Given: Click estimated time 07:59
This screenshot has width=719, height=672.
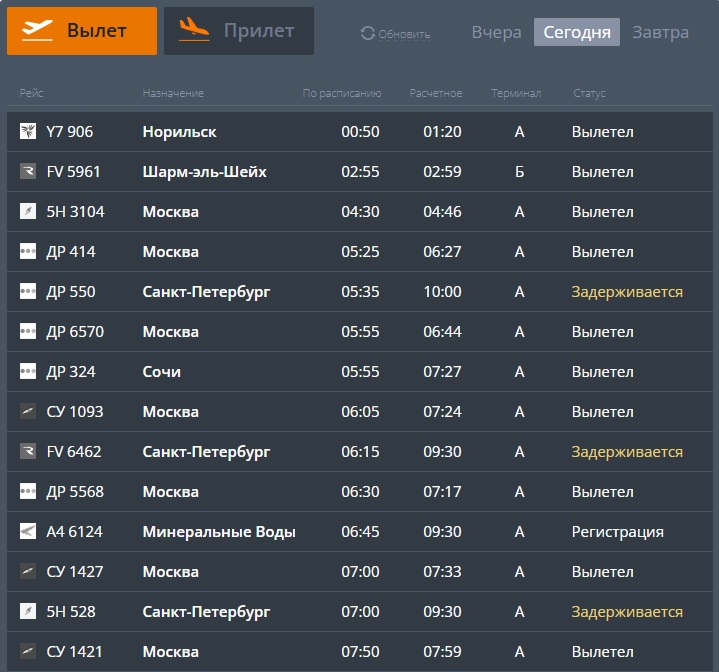Looking at the screenshot, I should [x=442, y=651].
